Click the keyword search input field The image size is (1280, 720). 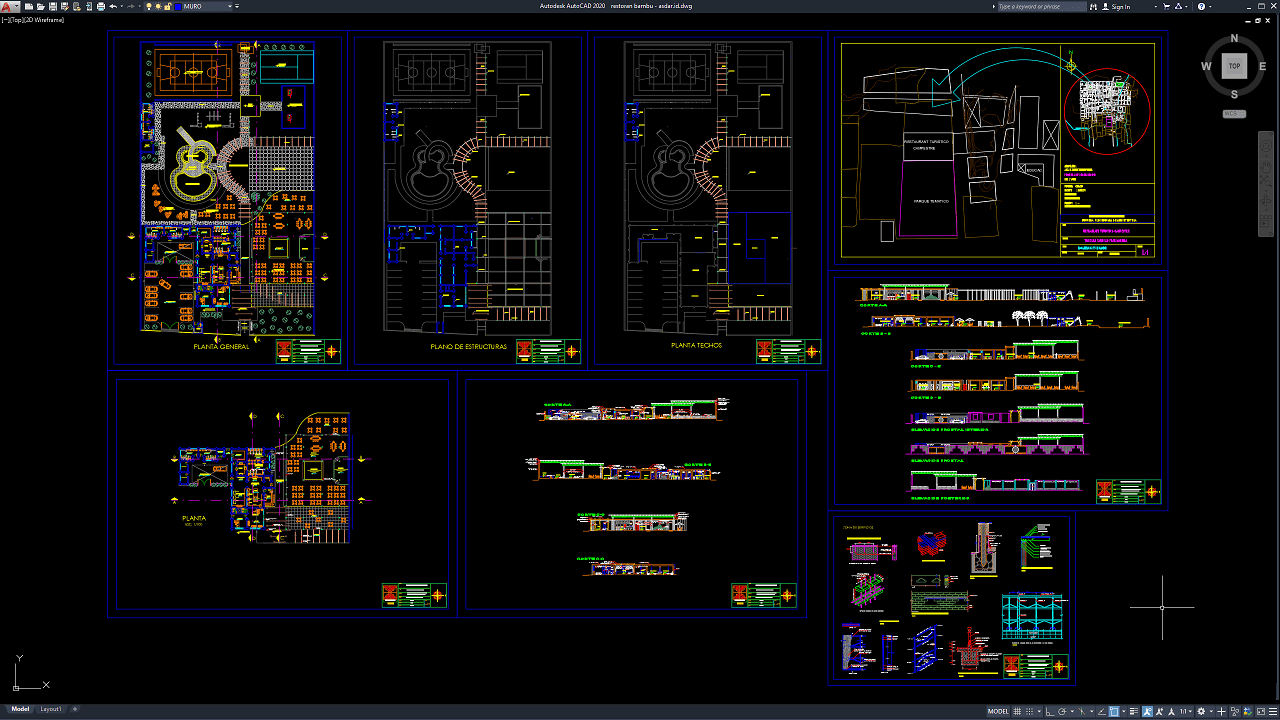tap(1041, 6)
